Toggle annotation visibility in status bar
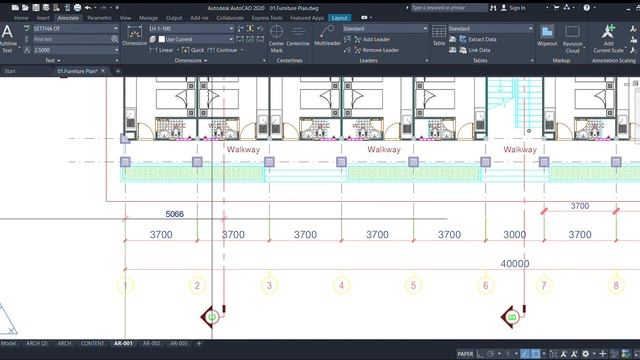Image resolution: width=640 pixels, height=360 pixels. (x=564, y=354)
